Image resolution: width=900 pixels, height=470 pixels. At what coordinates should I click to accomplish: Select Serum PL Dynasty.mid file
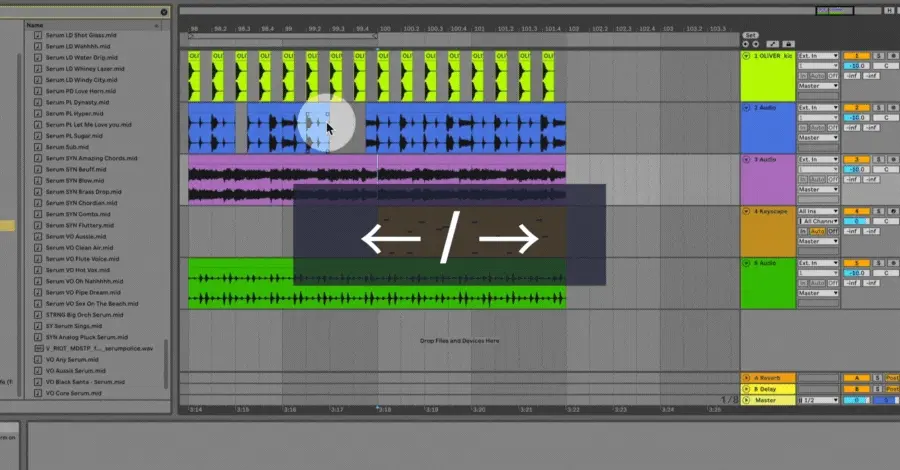(77, 102)
